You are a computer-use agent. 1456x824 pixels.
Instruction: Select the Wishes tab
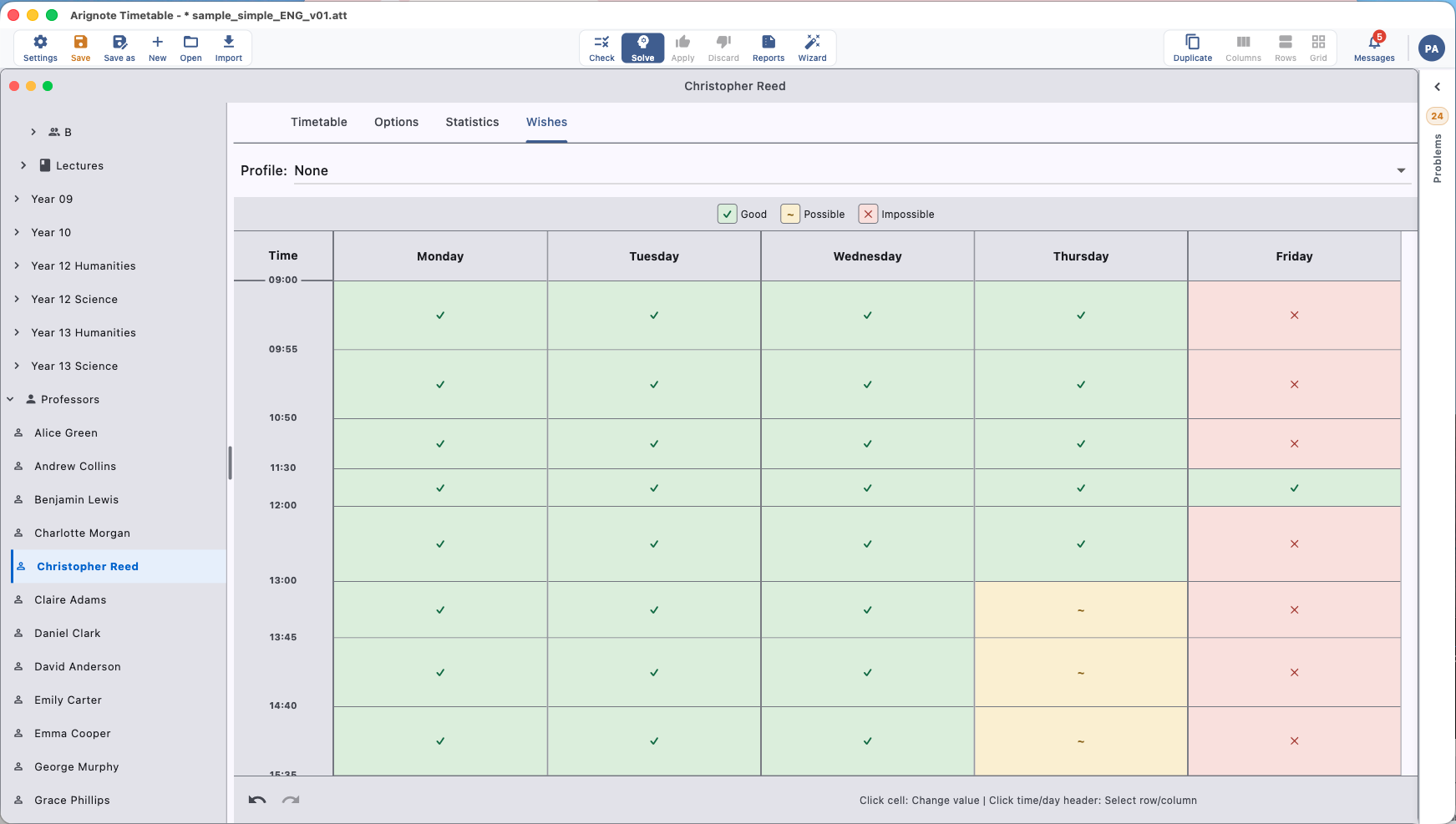point(546,122)
